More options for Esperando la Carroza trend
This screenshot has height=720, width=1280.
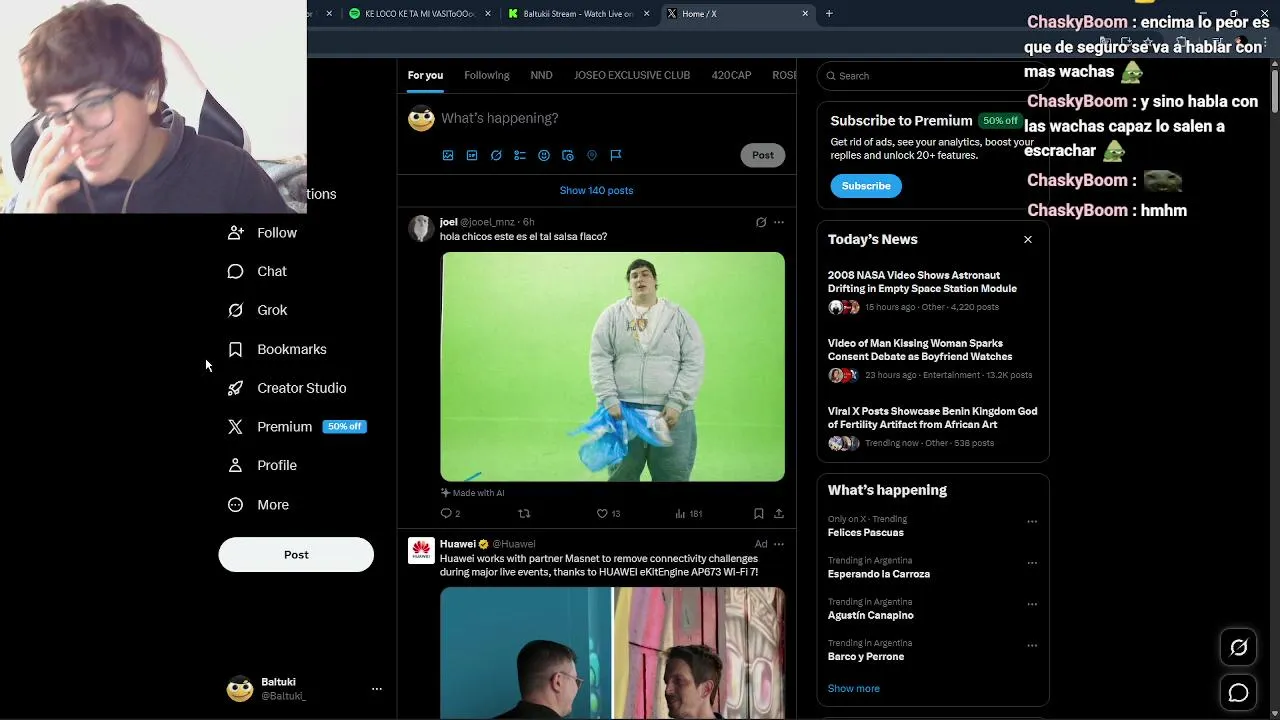click(x=1032, y=563)
